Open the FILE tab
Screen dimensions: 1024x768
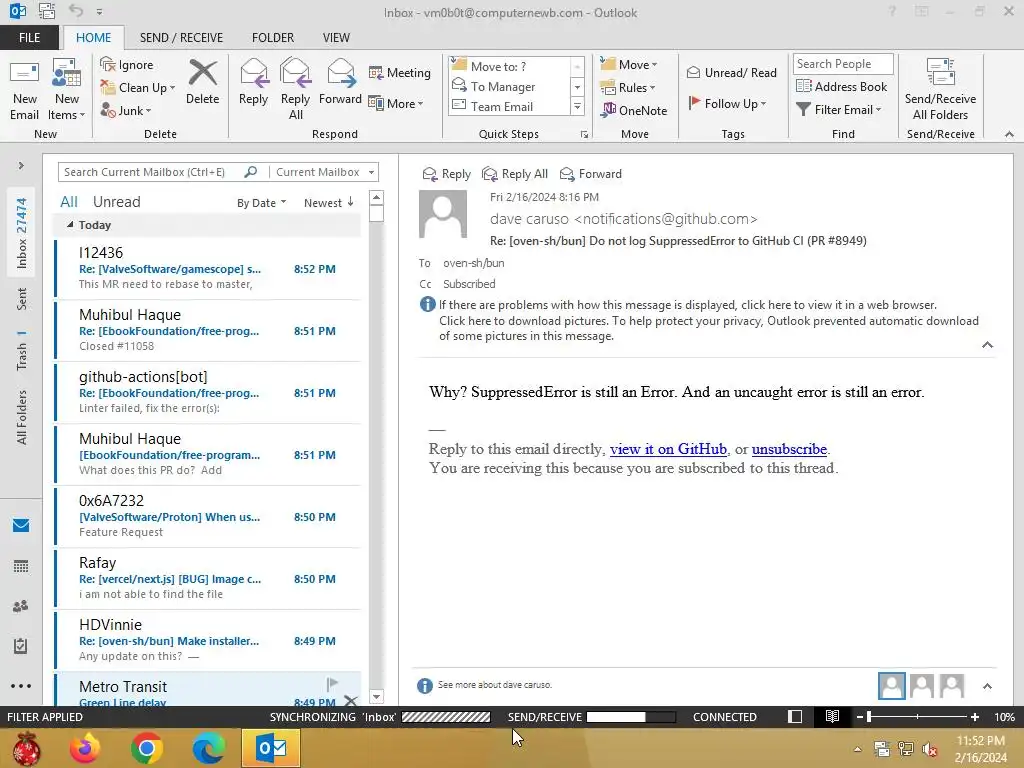pos(29,37)
